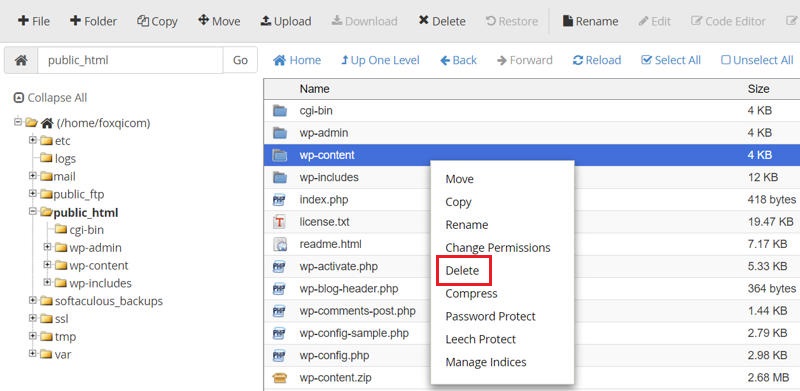Choose Delete in the context menu
The image size is (800, 391).
tap(462, 271)
